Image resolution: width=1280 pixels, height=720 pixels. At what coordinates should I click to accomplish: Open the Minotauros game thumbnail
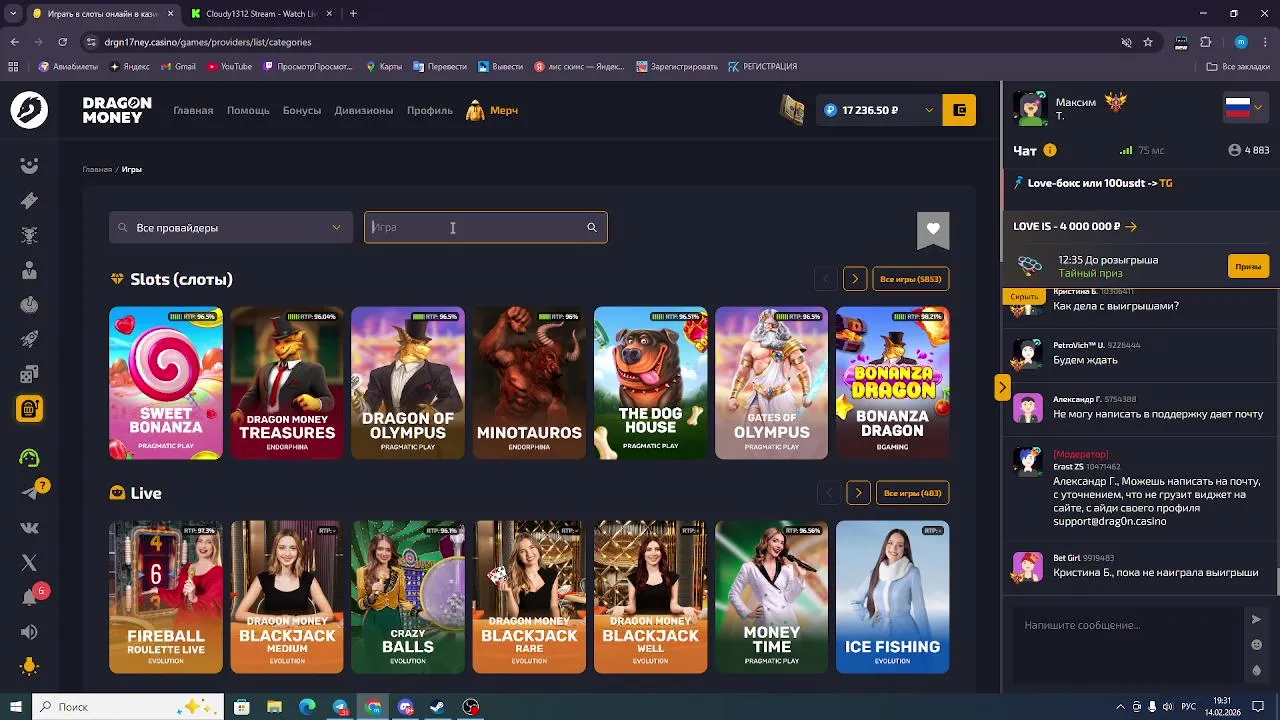pyautogui.click(x=529, y=383)
